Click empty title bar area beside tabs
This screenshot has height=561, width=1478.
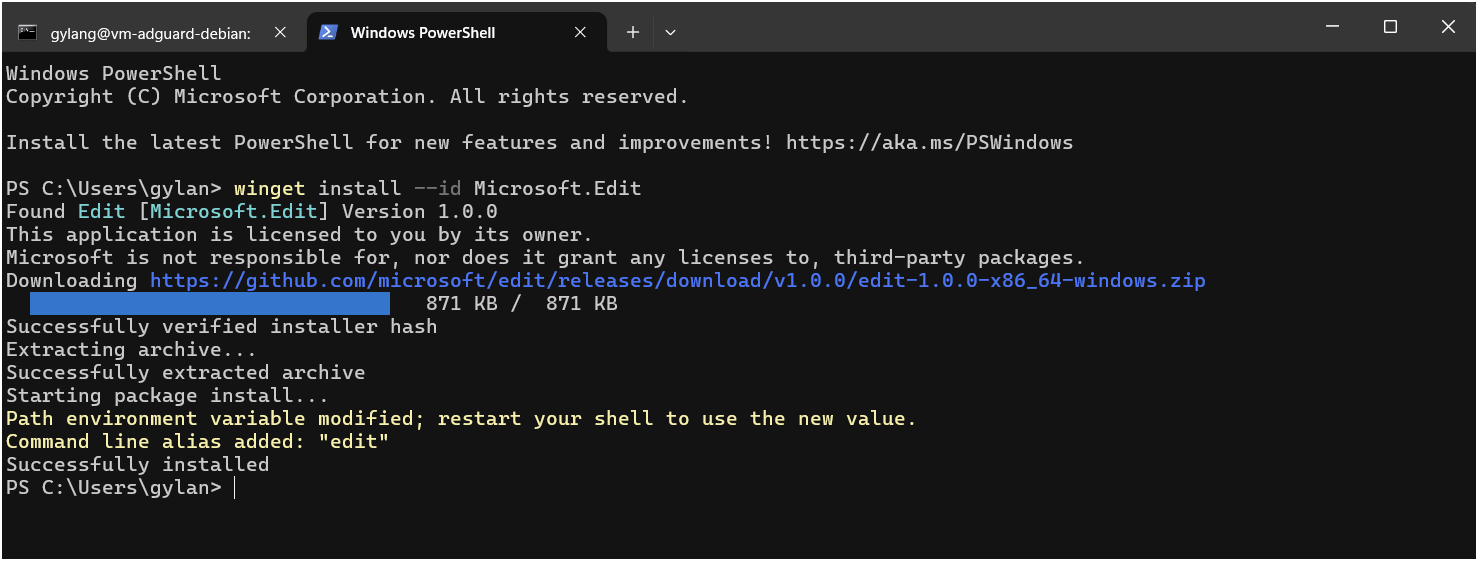pos(990,28)
